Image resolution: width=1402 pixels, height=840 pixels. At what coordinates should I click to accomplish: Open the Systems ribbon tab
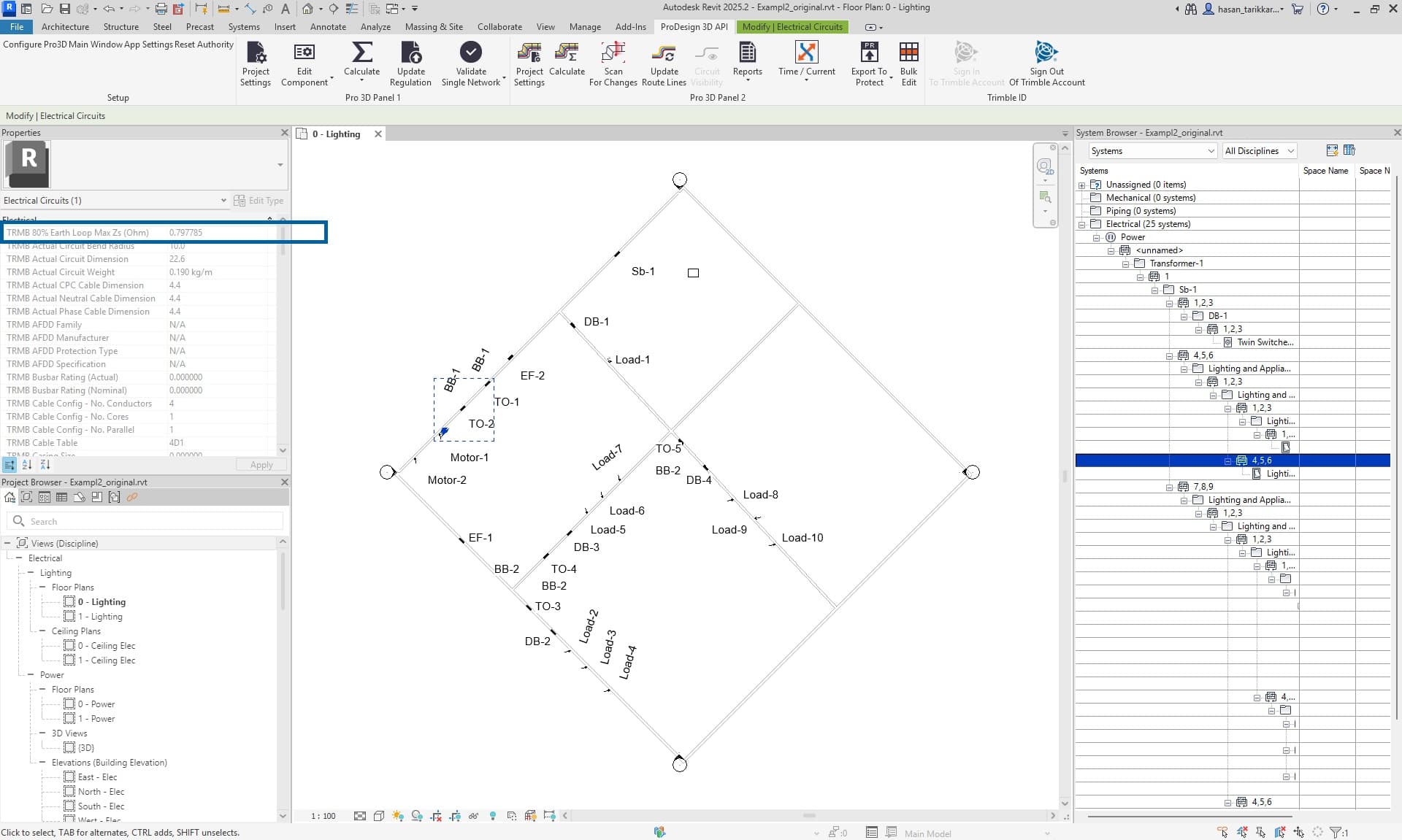(x=243, y=27)
